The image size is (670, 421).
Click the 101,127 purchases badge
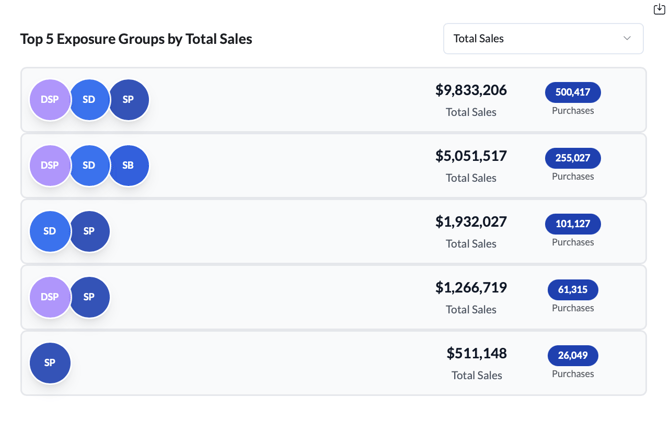click(x=572, y=224)
